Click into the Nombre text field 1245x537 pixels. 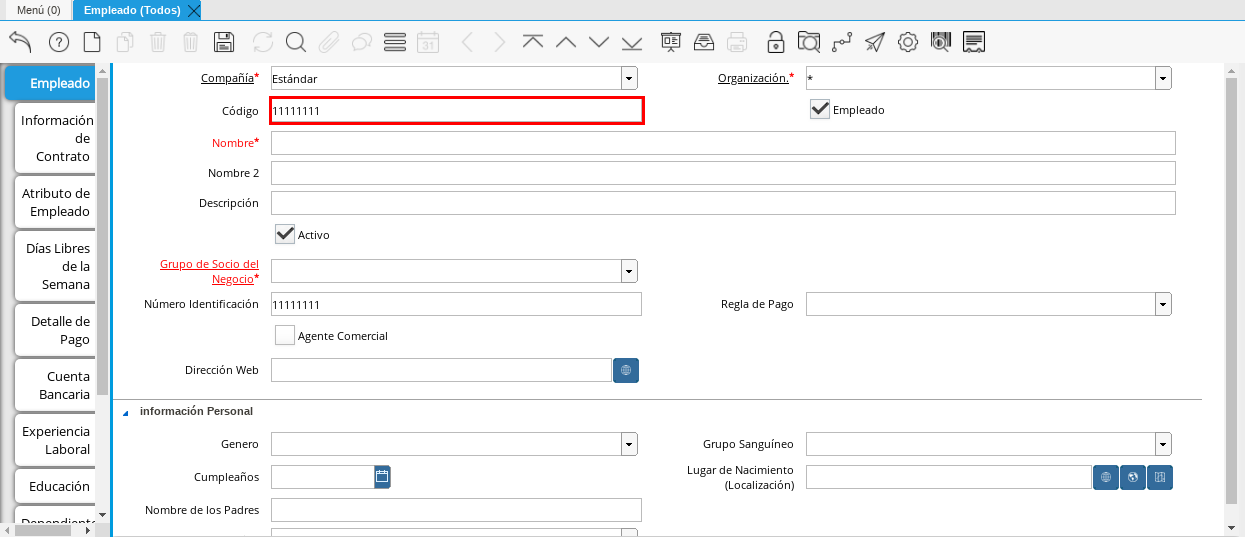(722, 143)
